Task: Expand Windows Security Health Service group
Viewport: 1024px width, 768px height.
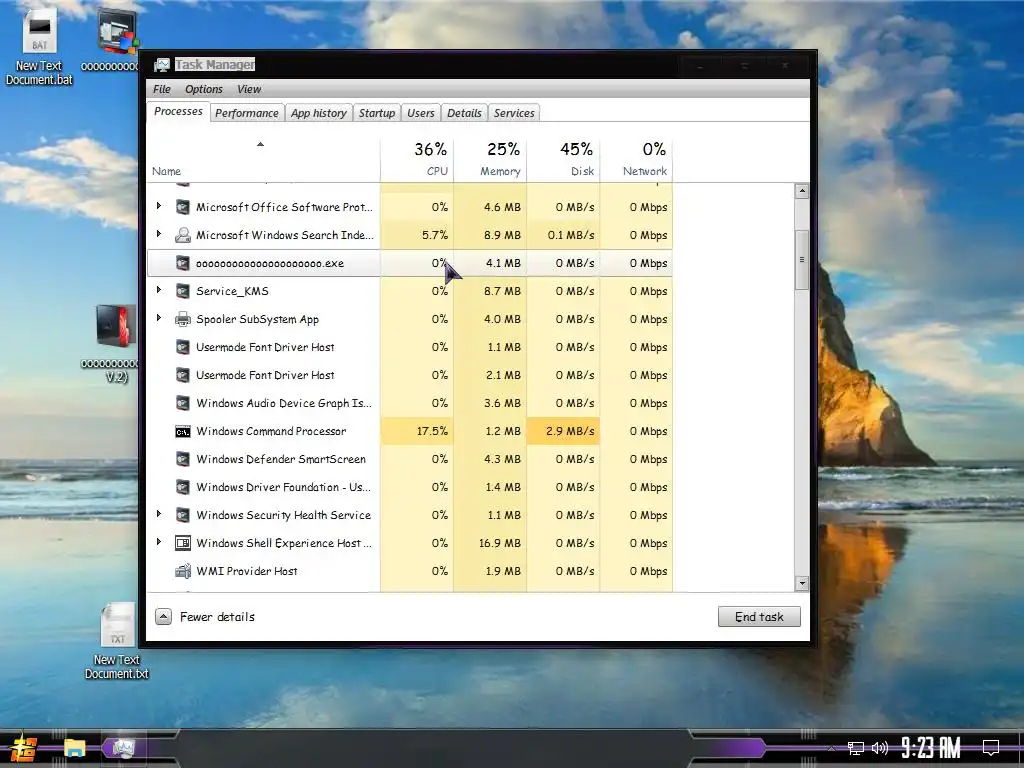Action: click(x=159, y=514)
